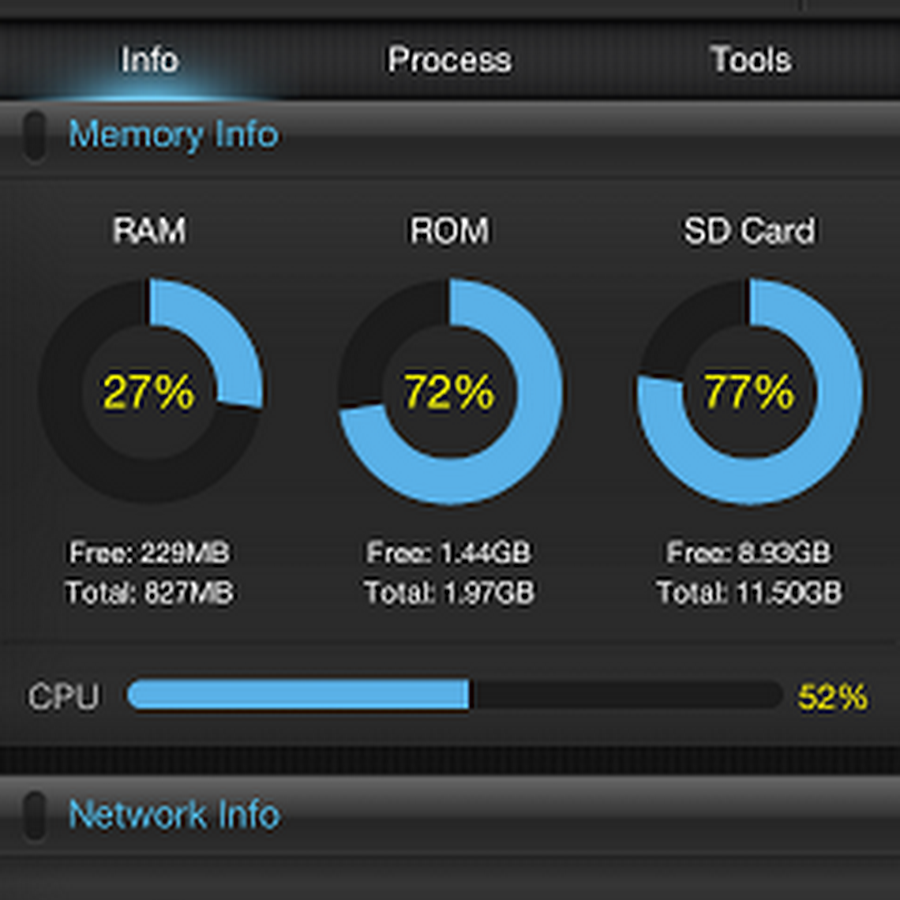
Task: Go to the Tools tab
Action: (750, 60)
